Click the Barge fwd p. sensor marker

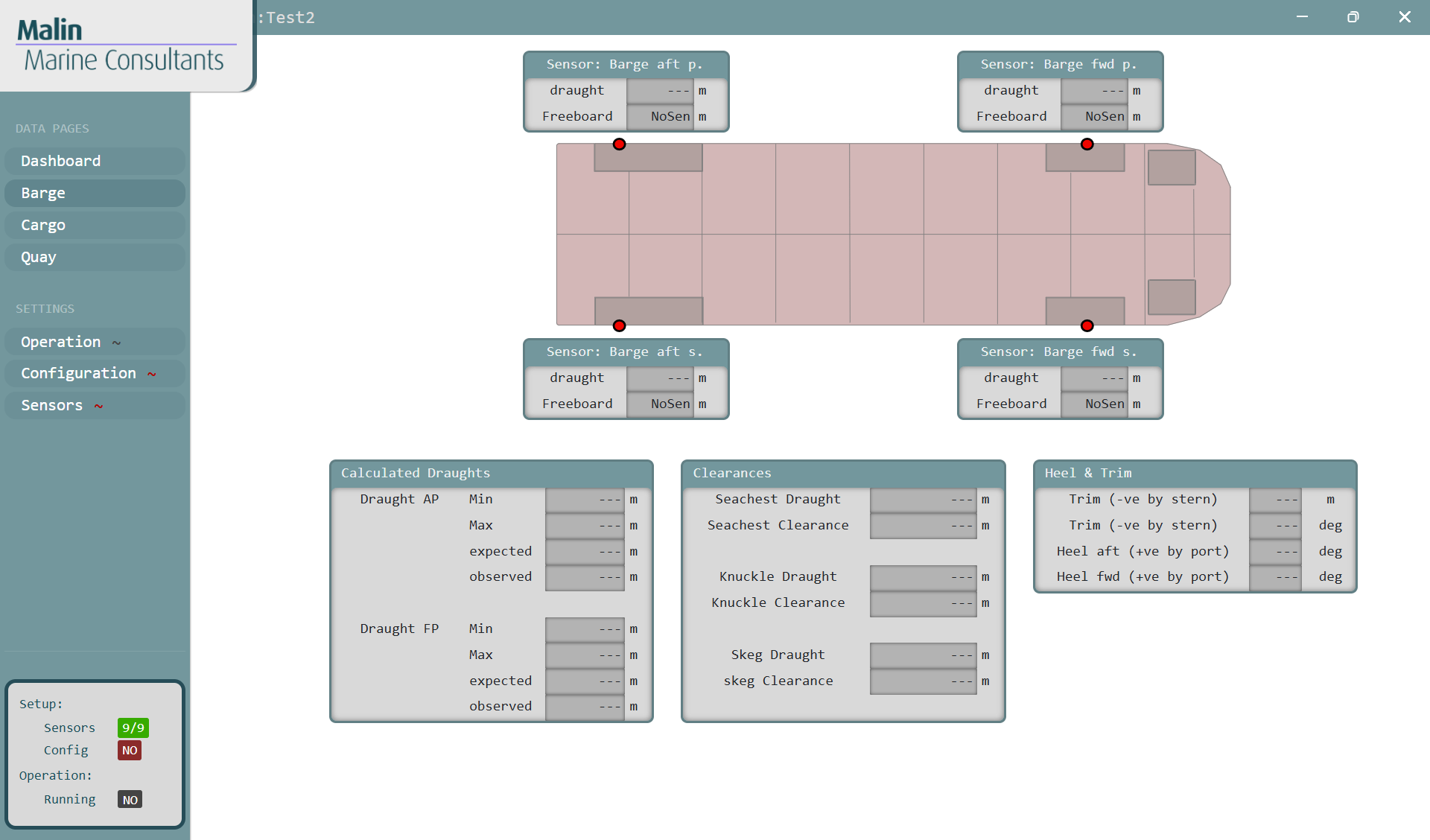point(1087,144)
